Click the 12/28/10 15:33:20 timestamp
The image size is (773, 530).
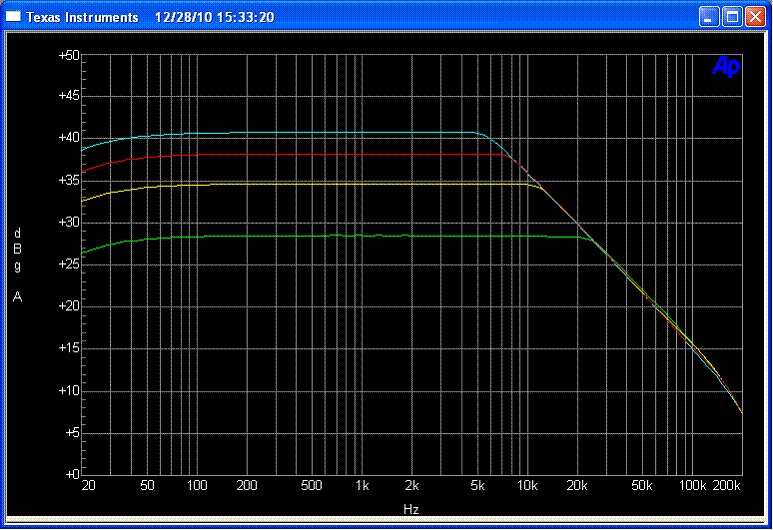click(x=214, y=17)
